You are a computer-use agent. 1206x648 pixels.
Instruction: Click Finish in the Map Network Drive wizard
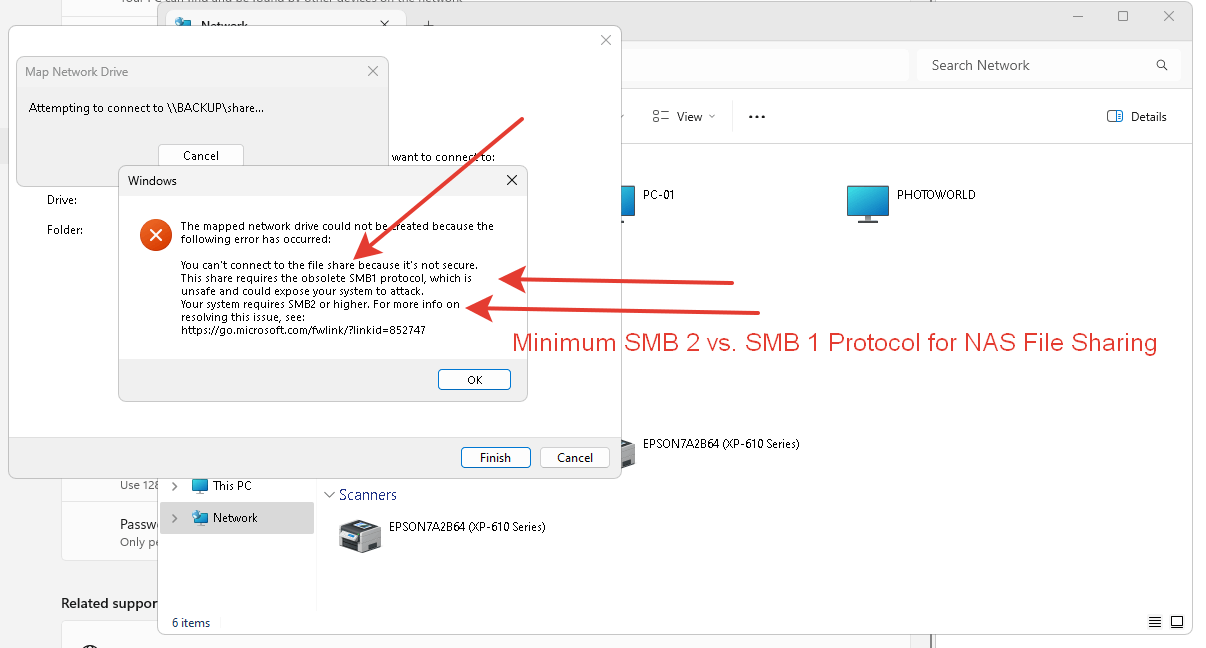point(495,457)
